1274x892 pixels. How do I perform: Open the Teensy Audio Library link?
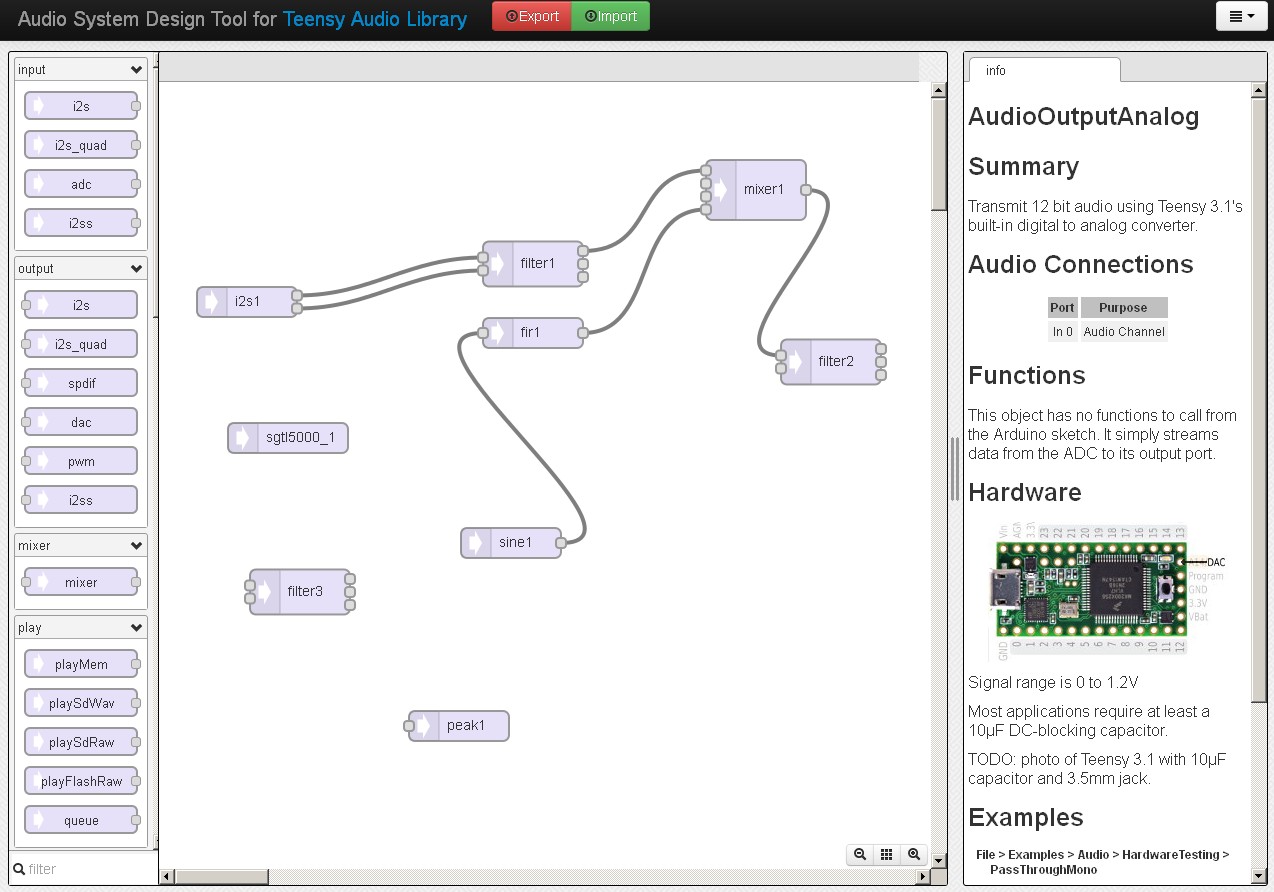375,19
